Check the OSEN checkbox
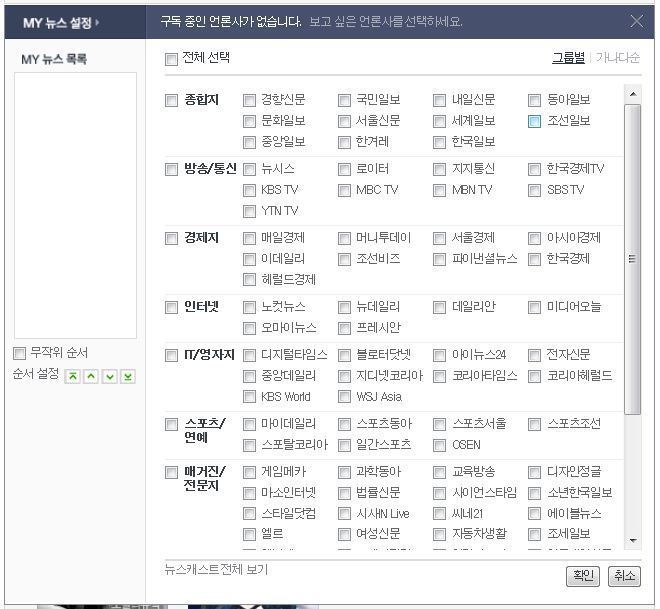660x609 pixels. point(439,446)
